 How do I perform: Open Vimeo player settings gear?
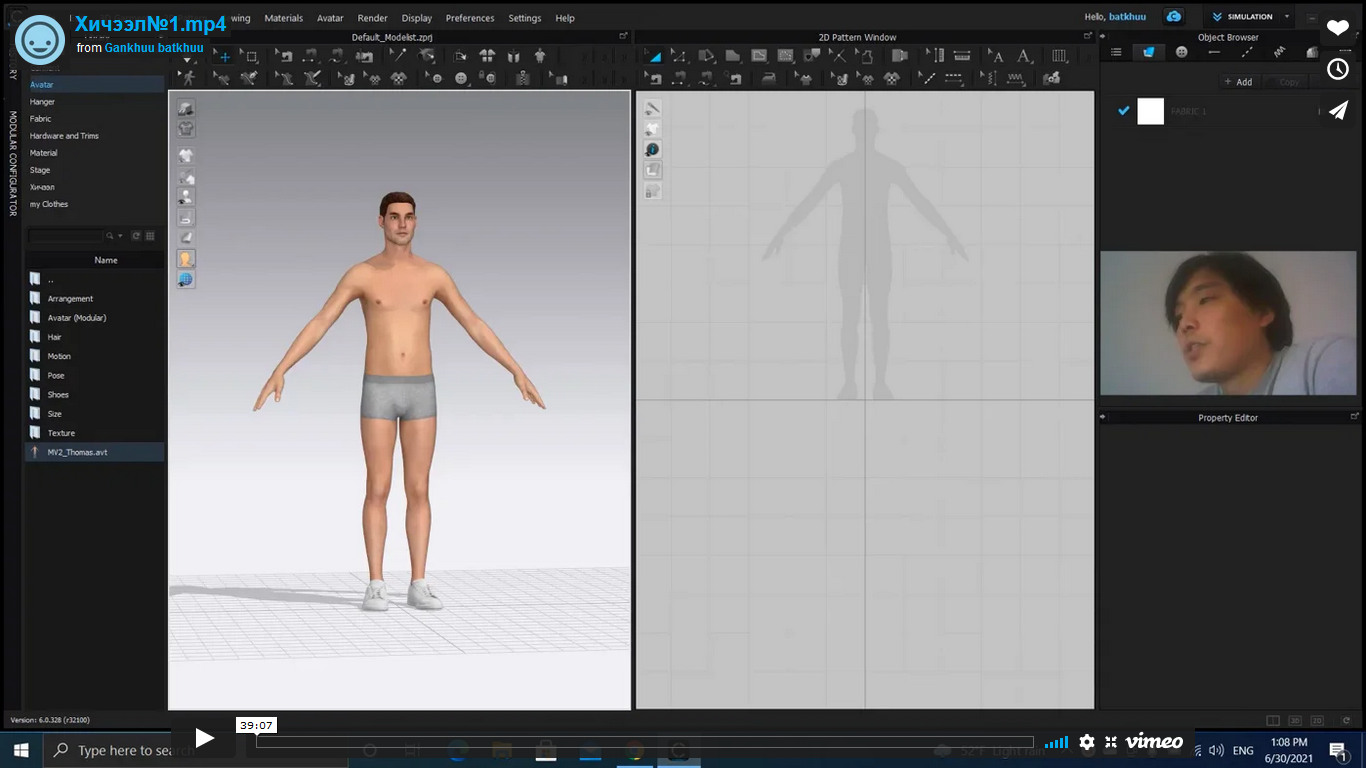pos(1087,742)
